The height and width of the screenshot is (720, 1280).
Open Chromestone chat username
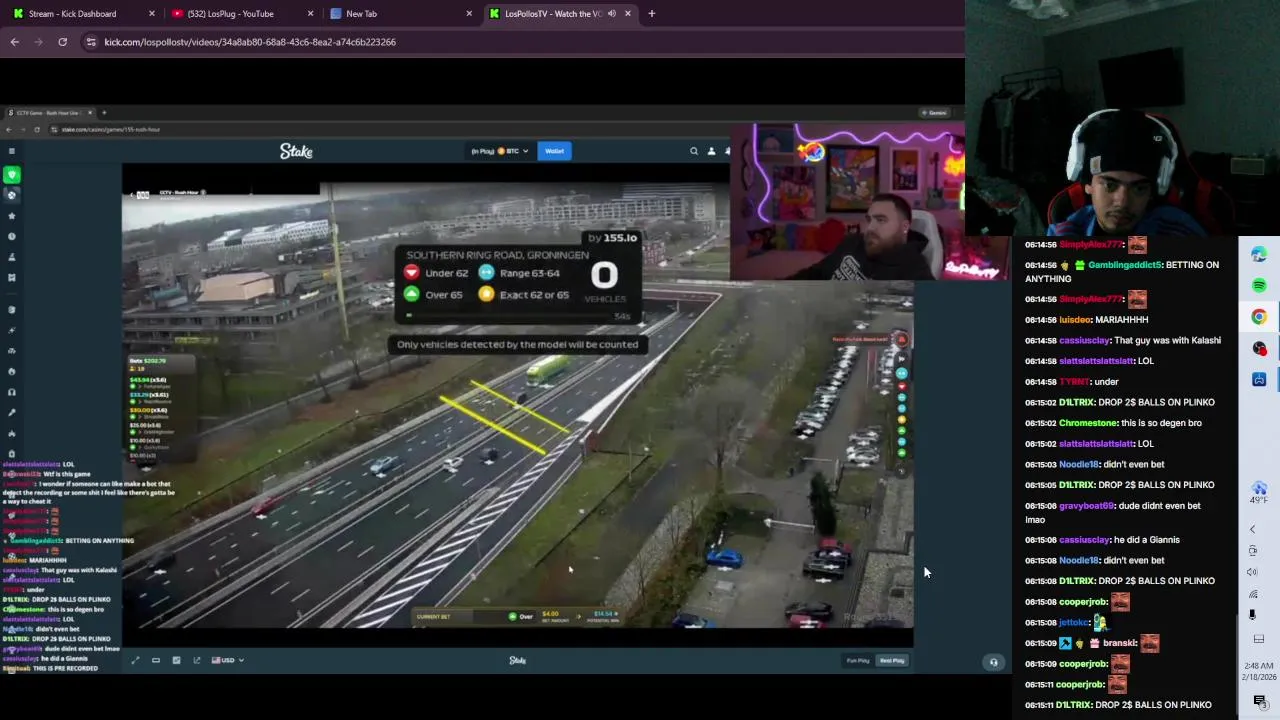click(x=1088, y=423)
